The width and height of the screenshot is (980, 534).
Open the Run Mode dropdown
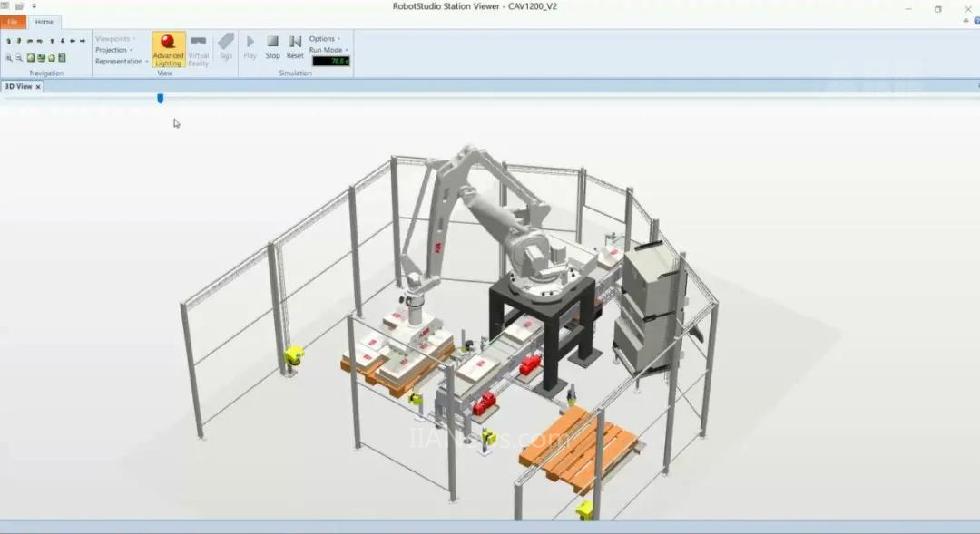pos(328,50)
